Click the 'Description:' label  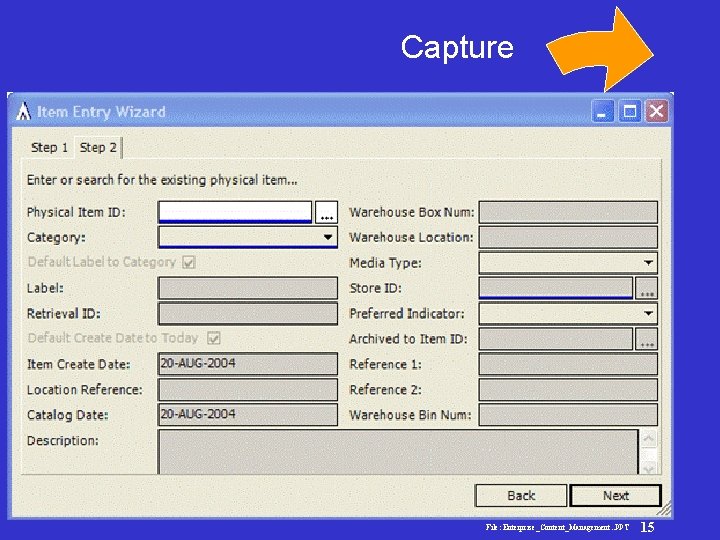[x=63, y=441]
